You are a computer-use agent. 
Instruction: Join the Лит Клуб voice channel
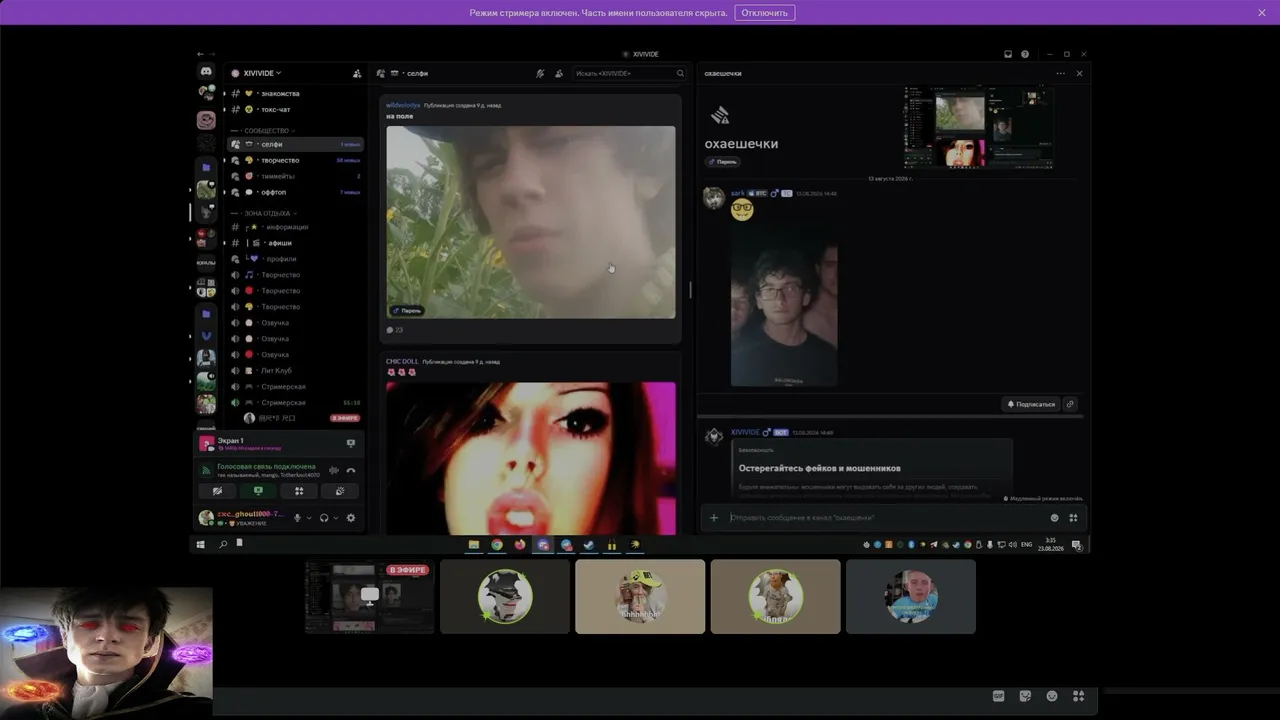coord(296,371)
